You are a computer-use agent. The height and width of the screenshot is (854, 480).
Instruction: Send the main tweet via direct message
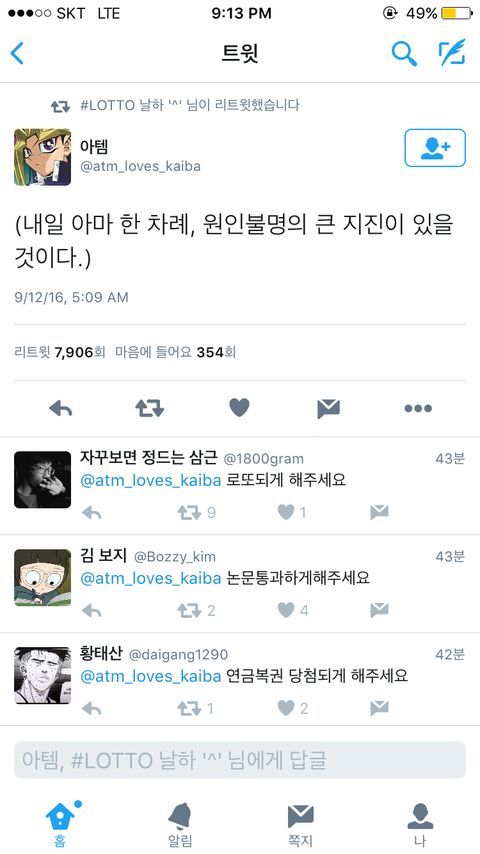pos(329,408)
